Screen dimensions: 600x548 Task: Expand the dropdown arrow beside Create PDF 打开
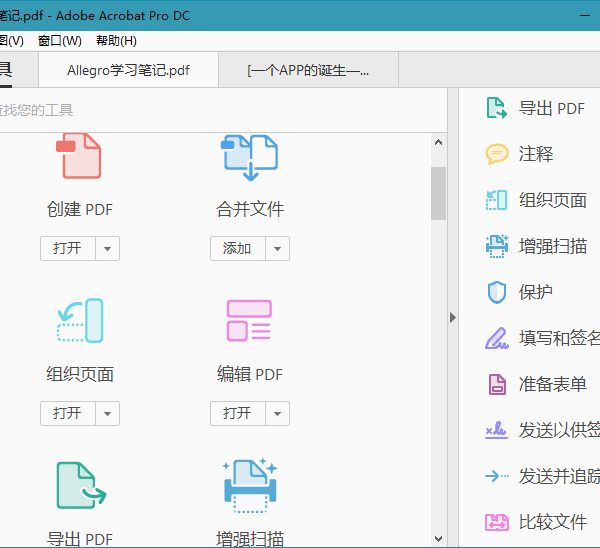click(108, 248)
